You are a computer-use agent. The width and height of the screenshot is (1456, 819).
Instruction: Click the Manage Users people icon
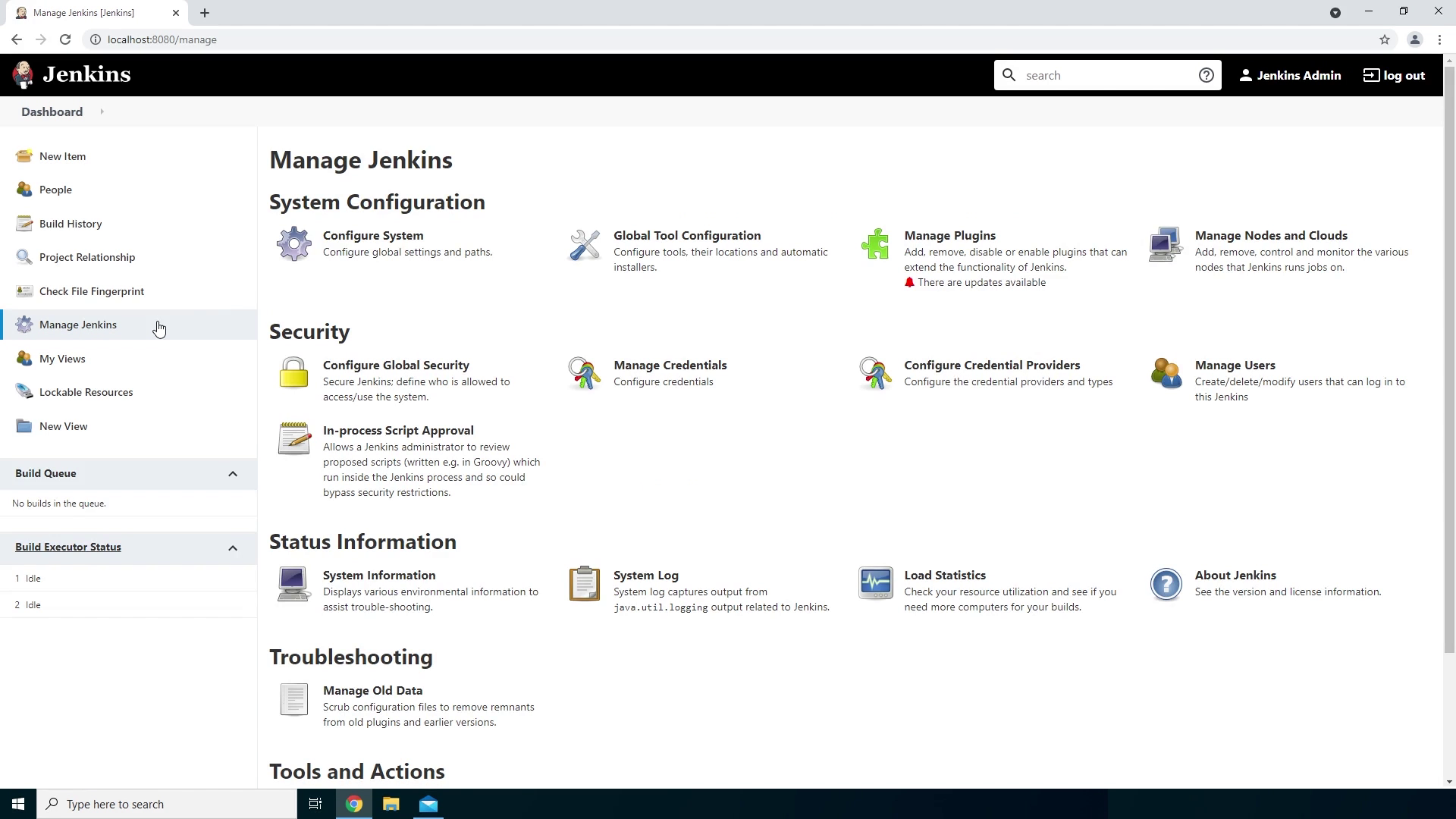point(1166,373)
